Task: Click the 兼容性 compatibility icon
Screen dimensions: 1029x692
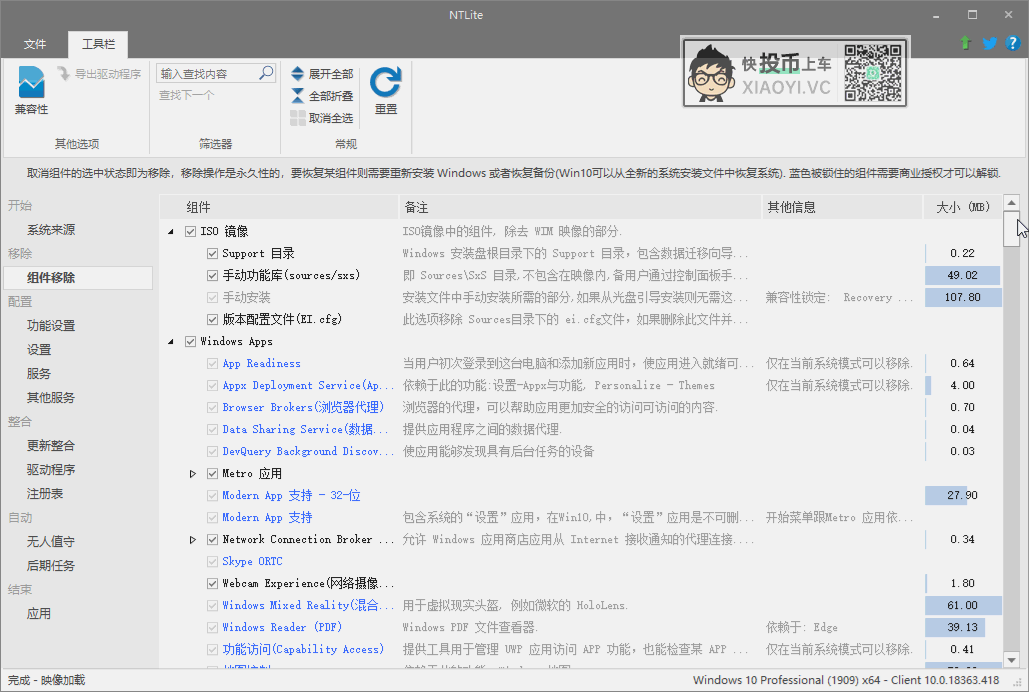Action: coord(31,83)
